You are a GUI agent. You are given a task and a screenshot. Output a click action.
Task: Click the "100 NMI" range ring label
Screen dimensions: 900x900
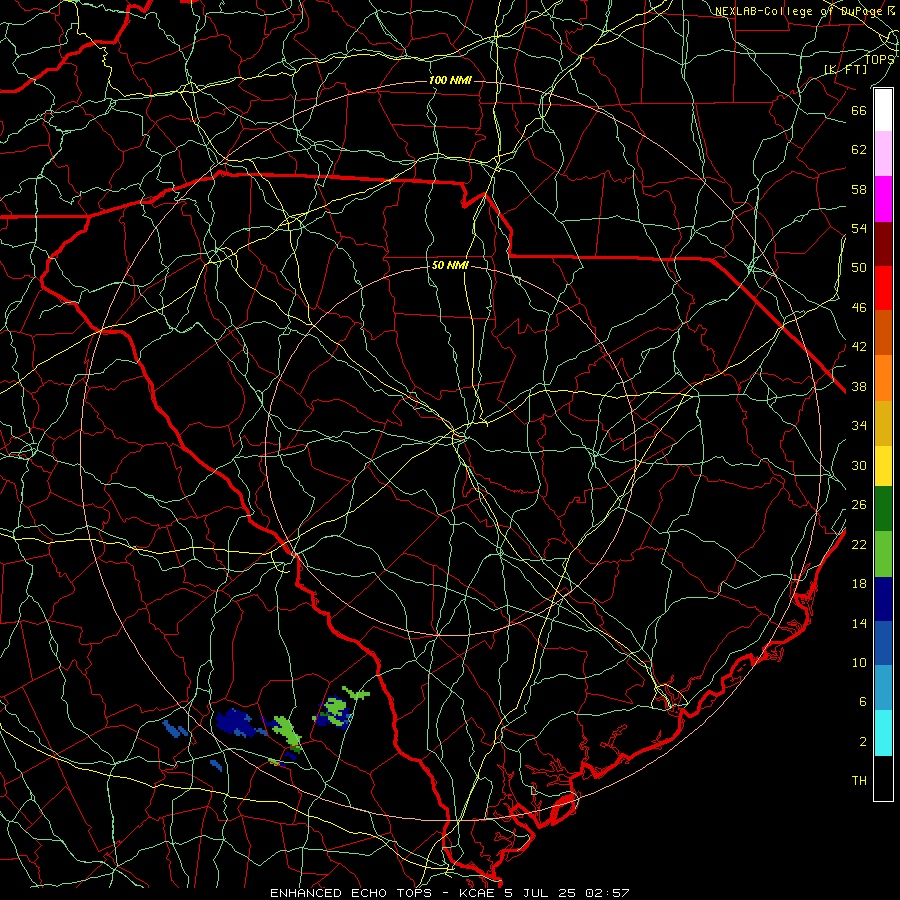pyautogui.click(x=450, y=80)
